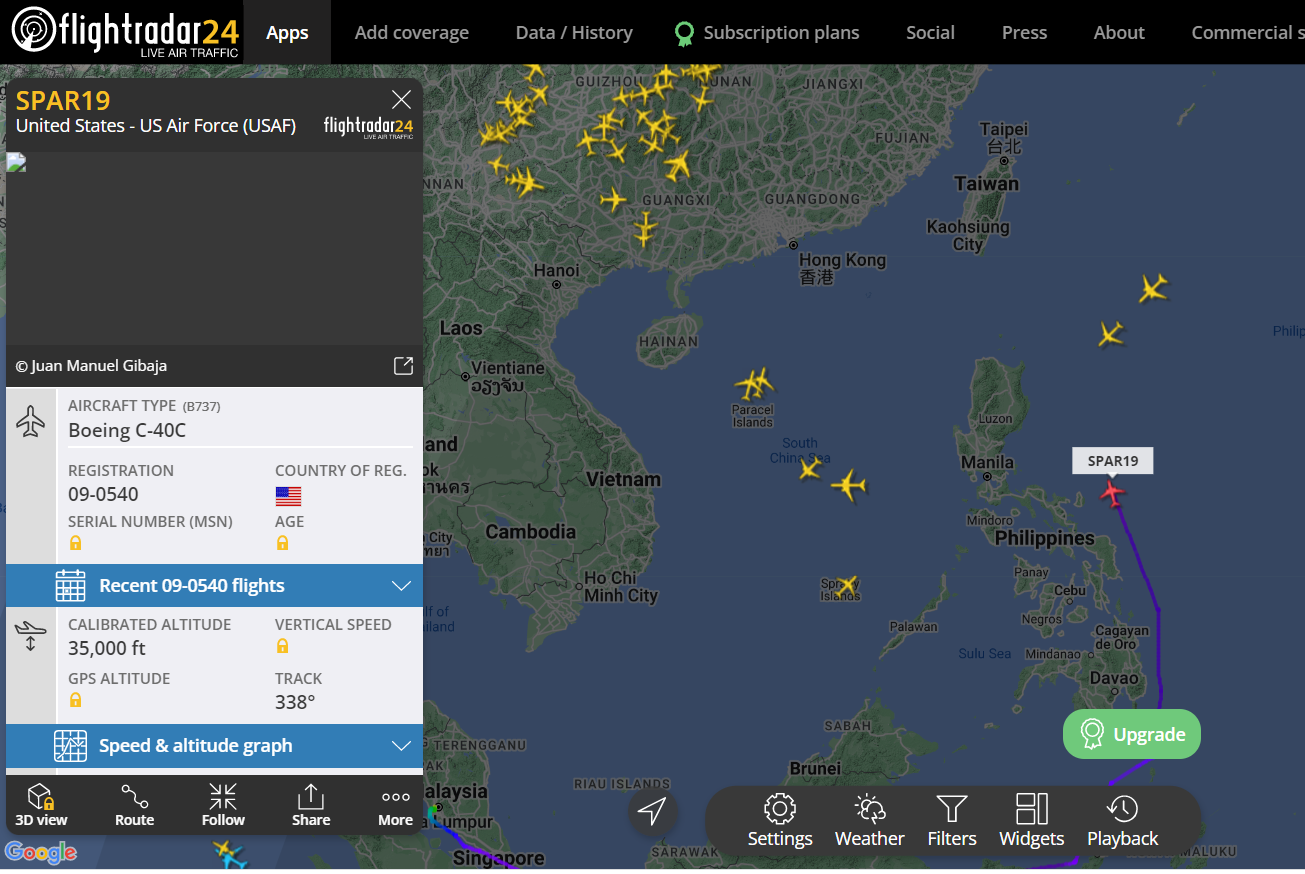This screenshot has width=1305, height=874.
Task: Click yellow aircraft east of Taiwan
Action: click(x=1153, y=289)
